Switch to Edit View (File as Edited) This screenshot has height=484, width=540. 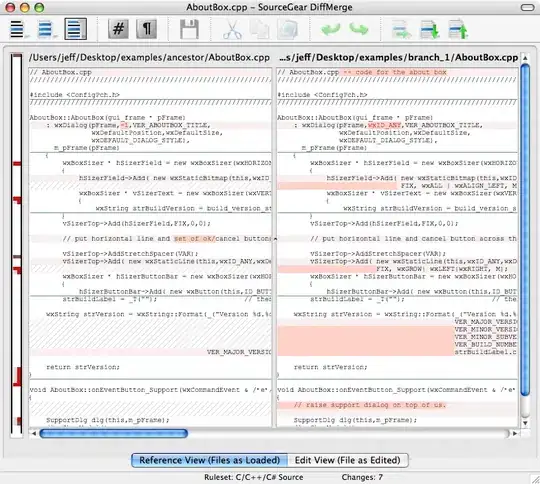[x=347, y=460]
